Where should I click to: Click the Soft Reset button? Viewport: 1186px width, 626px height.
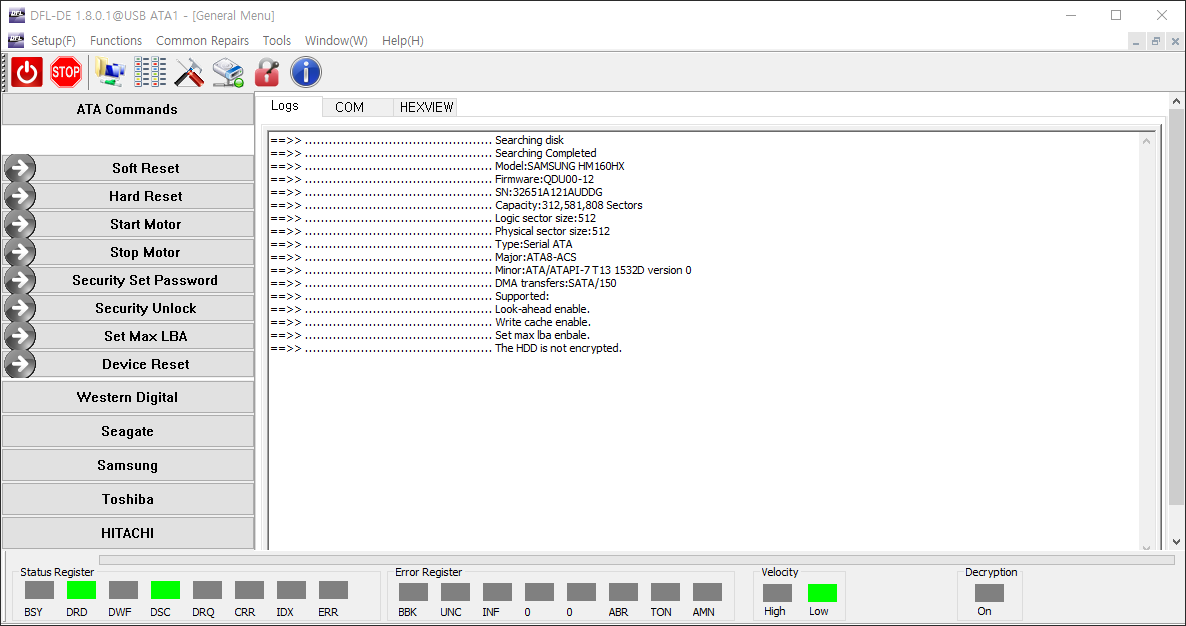coord(145,169)
